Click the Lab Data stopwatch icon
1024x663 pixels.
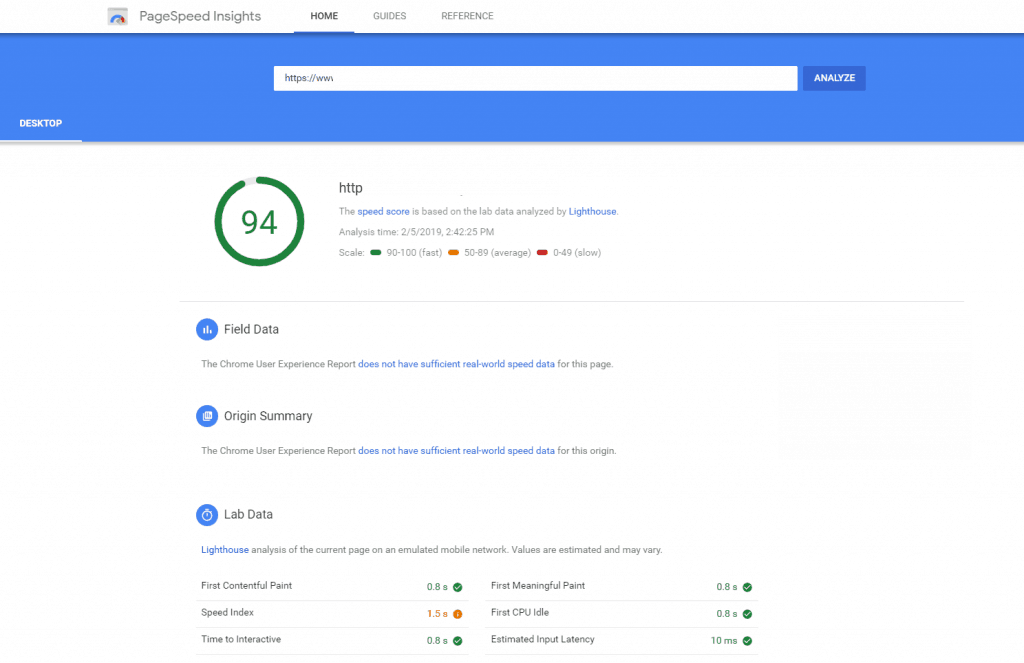(x=207, y=515)
